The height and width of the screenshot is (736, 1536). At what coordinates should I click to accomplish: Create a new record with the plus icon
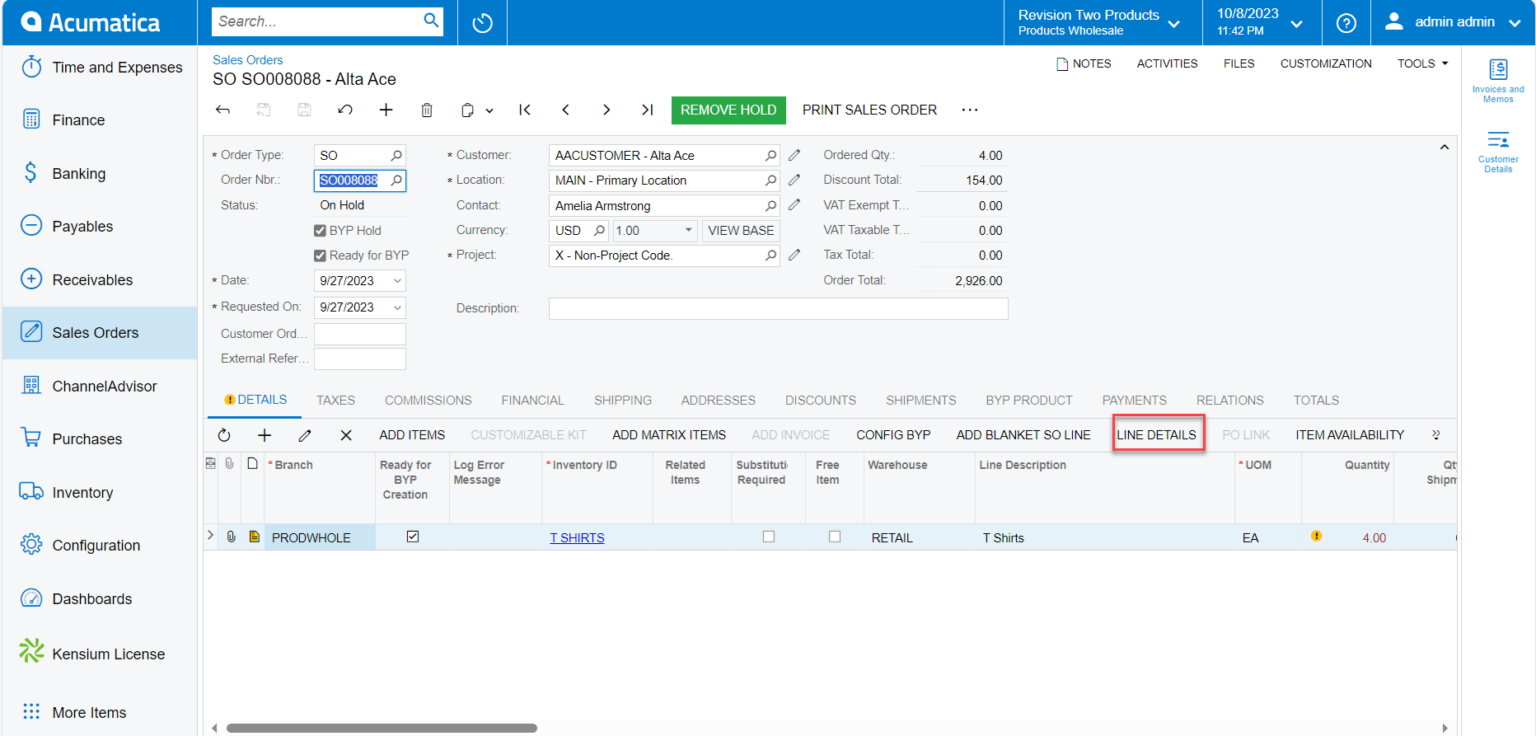tap(386, 110)
